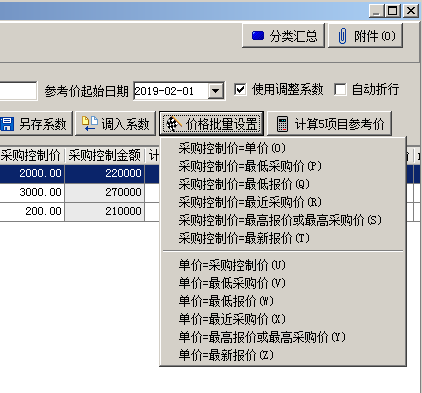Viewport: 422px width, 393px height.
Task: Click the 另存系数 button label
Action: coord(43,124)
